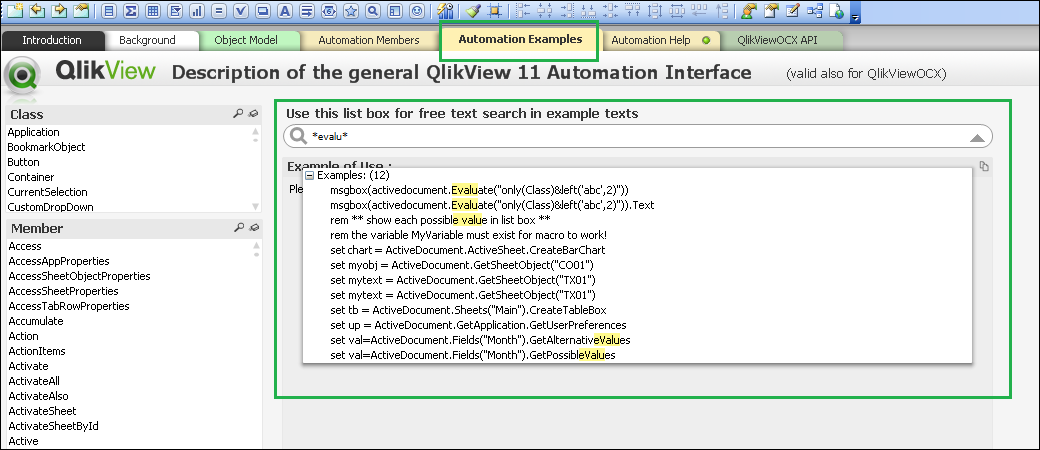Viewport: 1040px width, 450px height.
Task: Toggle the WebView mode globe icon
Action: pyautogui.click(x=837, y=11)
